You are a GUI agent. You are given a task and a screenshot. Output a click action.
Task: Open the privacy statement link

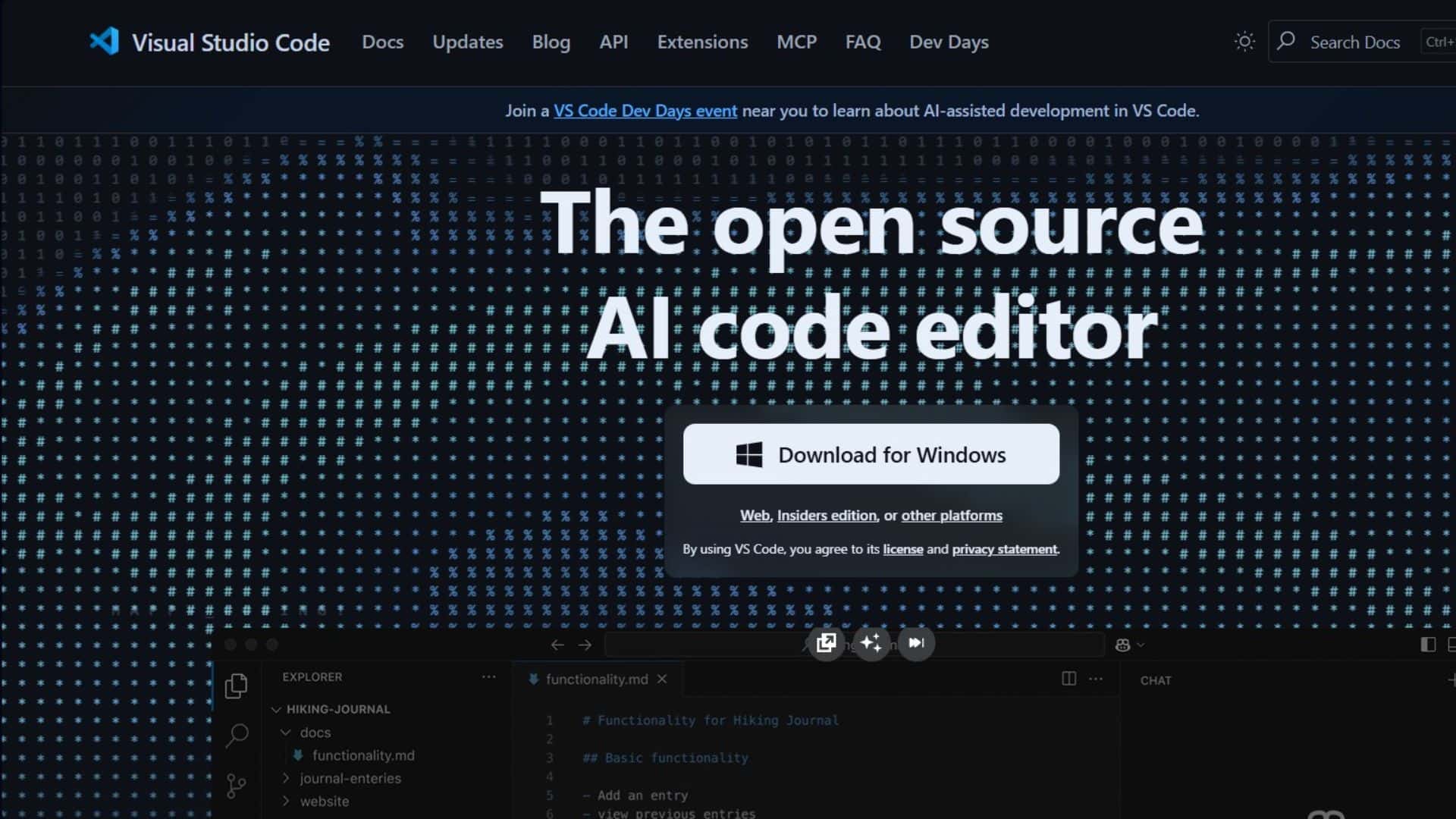pyautogui.click(x=1005, y=549)
